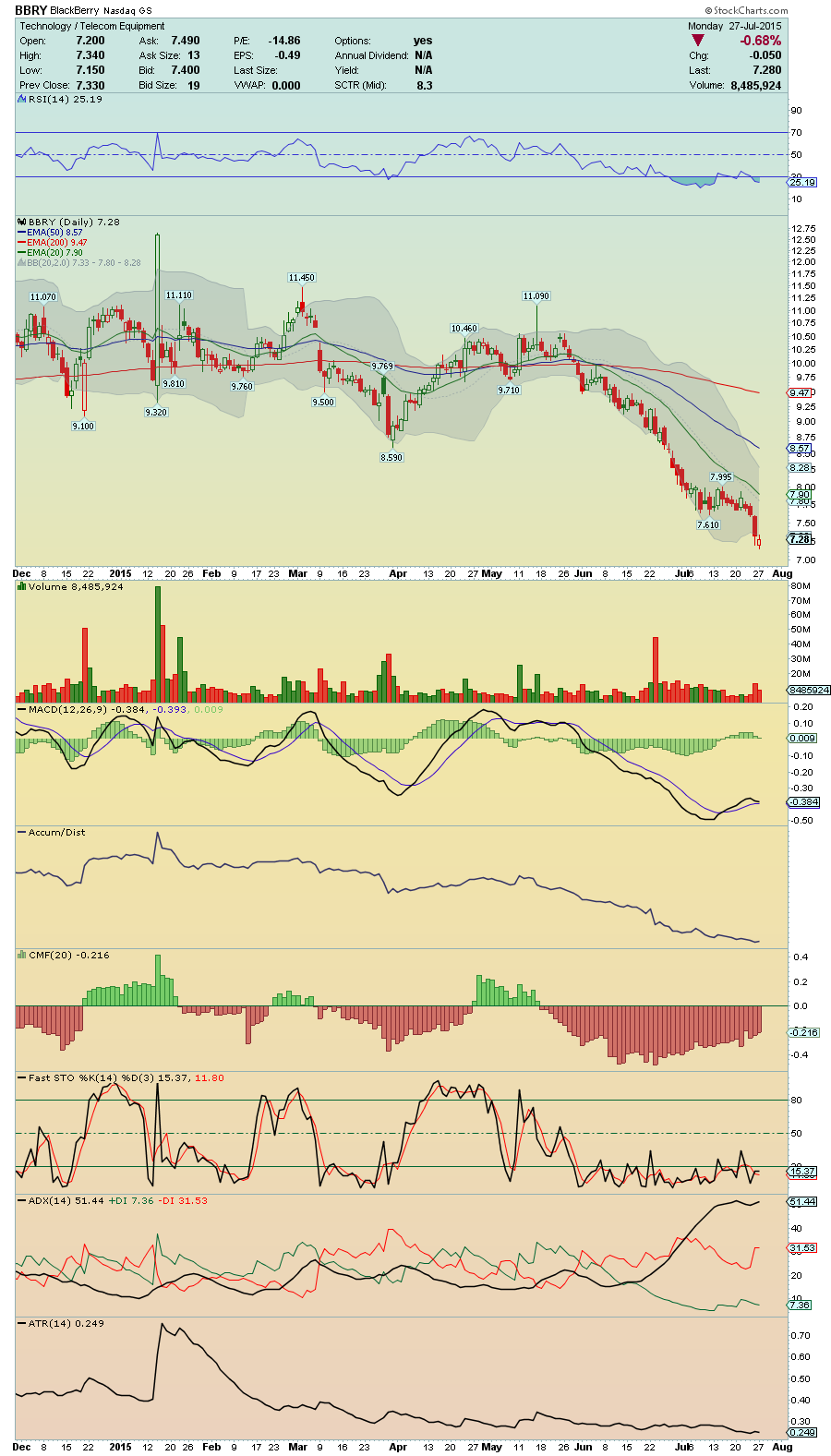Click the Last value 7.280
The image size is (831, 1456).
(766, 70)
